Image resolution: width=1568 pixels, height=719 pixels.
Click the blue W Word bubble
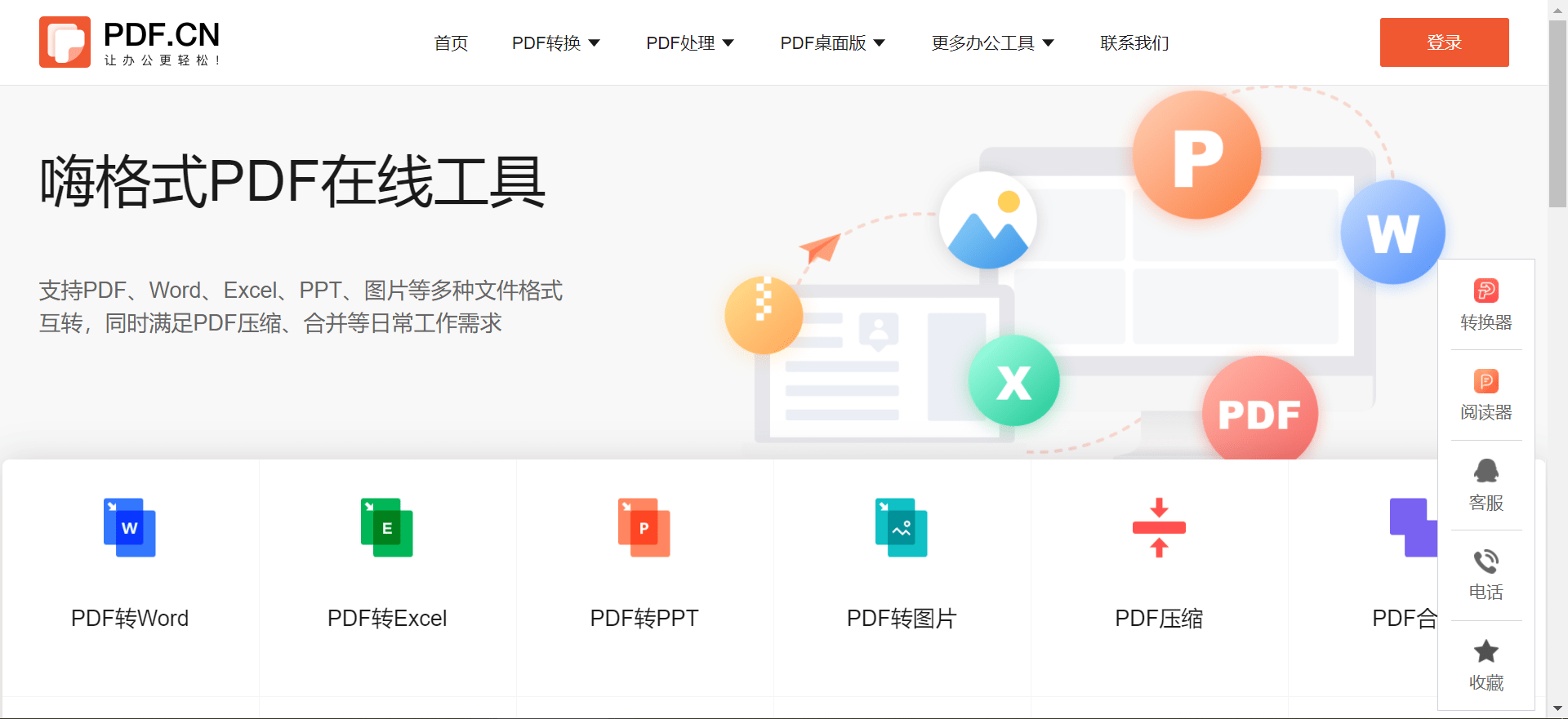point(1393,233)
